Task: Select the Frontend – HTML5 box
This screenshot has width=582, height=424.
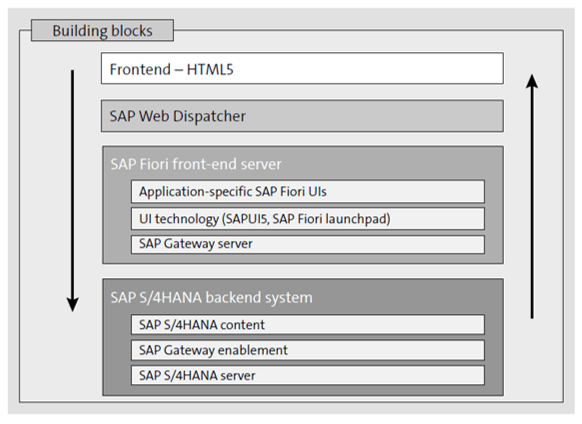Action: tap(302, 68)
